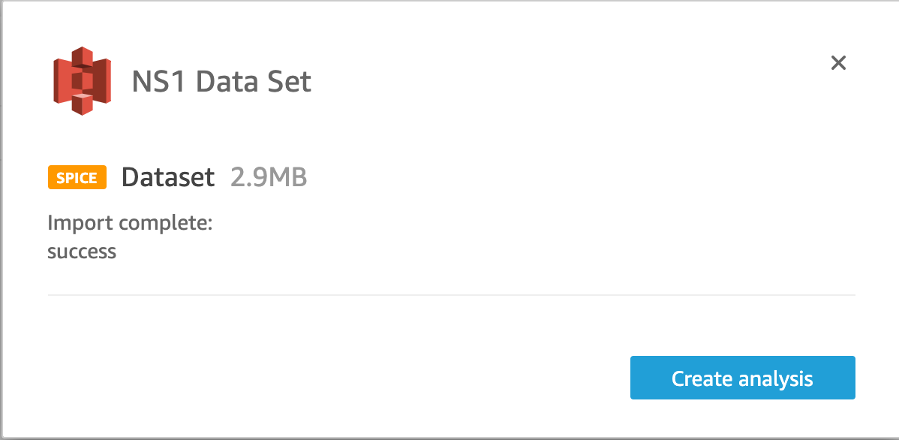Click the X at dialog's upper corner
Image resolution: width=900 pixels, height=440 pixels.
click(x=839, y=63)
